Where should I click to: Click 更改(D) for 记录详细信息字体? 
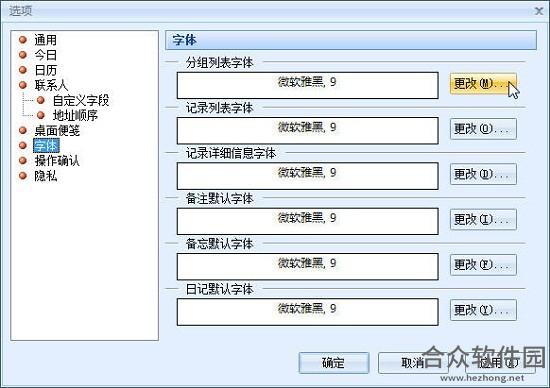[483, 174]
